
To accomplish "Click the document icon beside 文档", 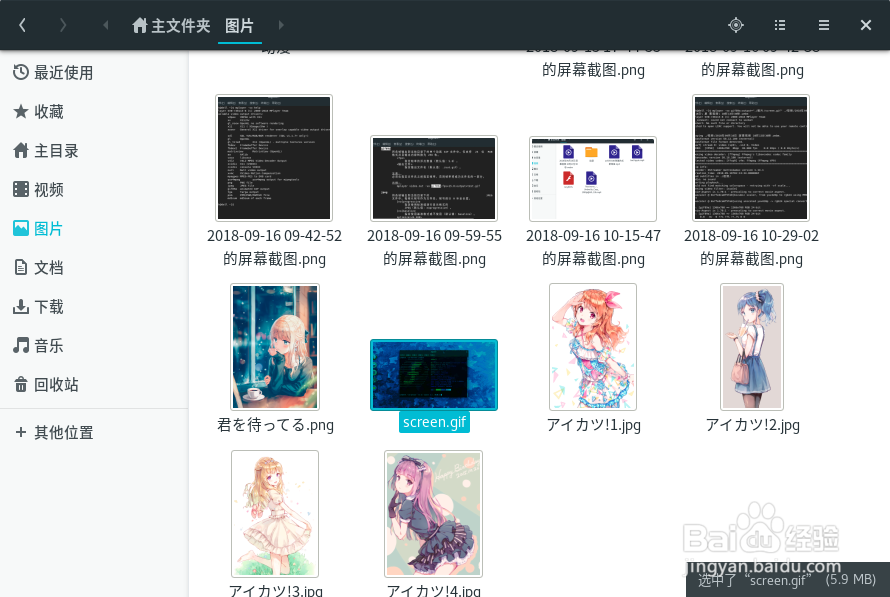I will [x=21, y=267].
